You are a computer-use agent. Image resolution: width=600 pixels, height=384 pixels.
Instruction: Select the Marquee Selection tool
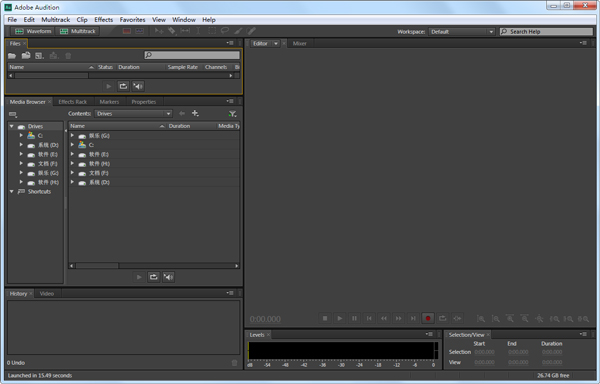(x=212, y=31)
